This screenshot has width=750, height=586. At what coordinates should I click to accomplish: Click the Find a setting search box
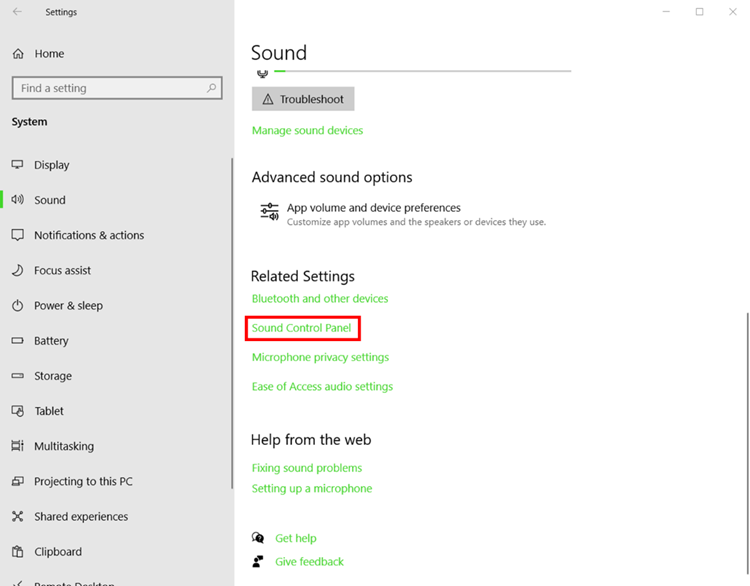click(117, 88)
